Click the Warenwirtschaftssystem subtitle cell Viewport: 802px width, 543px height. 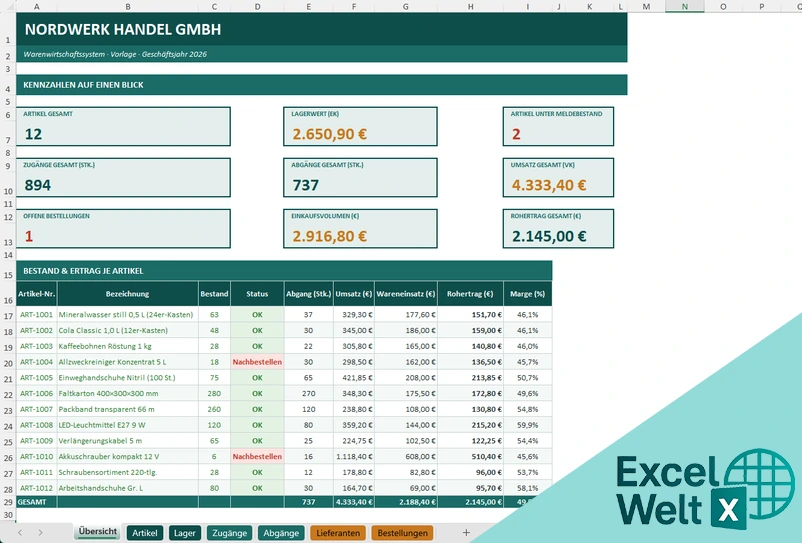[321, 54]
